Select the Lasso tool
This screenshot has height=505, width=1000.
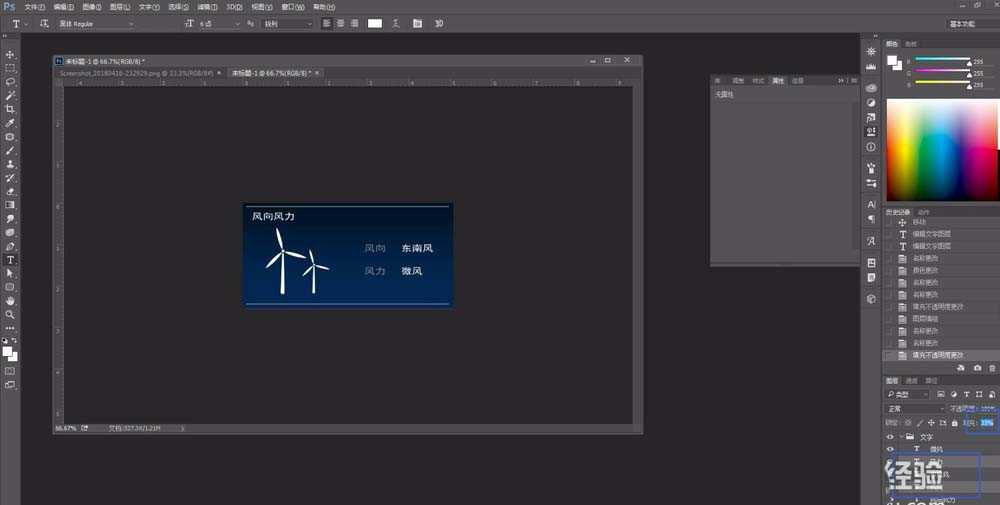tap(11, 82)
